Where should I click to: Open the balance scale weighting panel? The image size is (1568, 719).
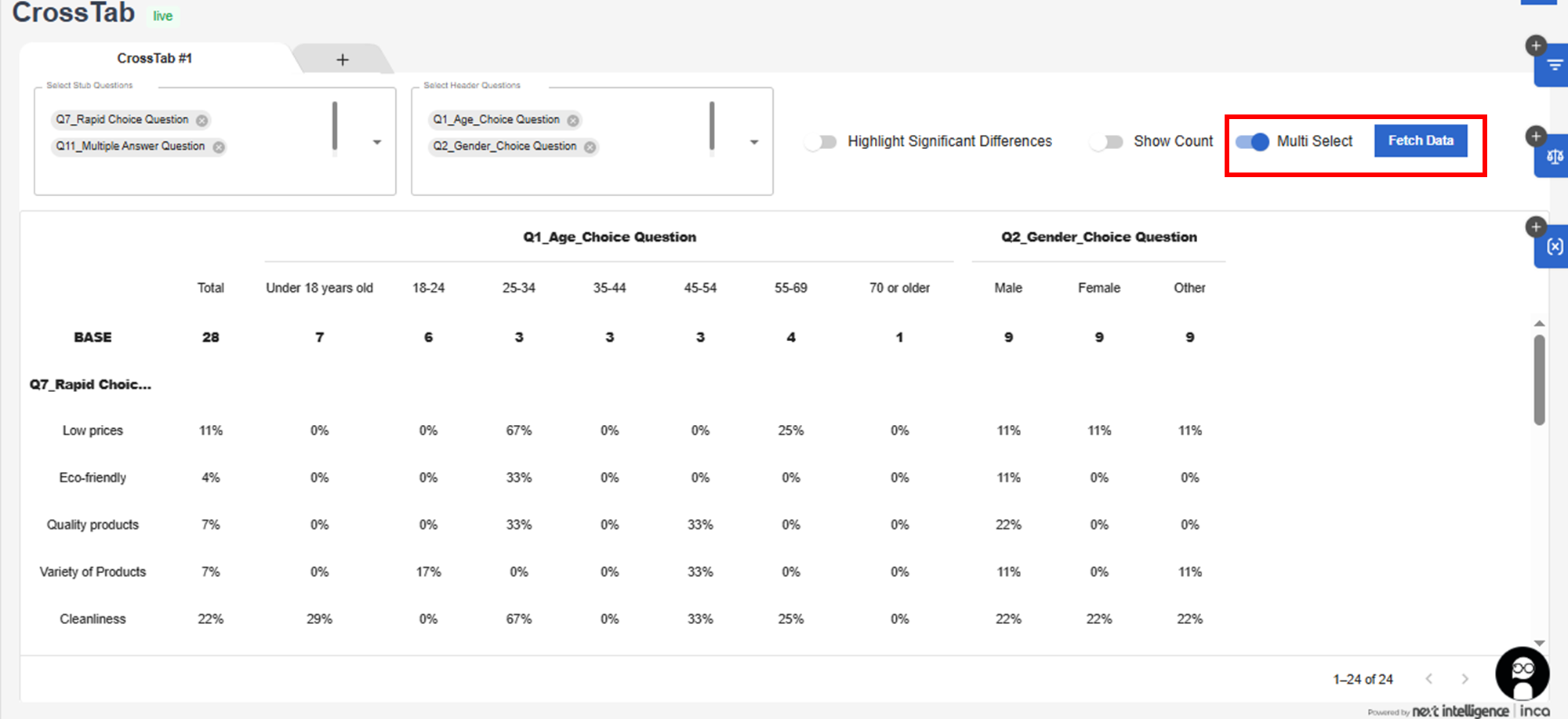(1554, 157)
